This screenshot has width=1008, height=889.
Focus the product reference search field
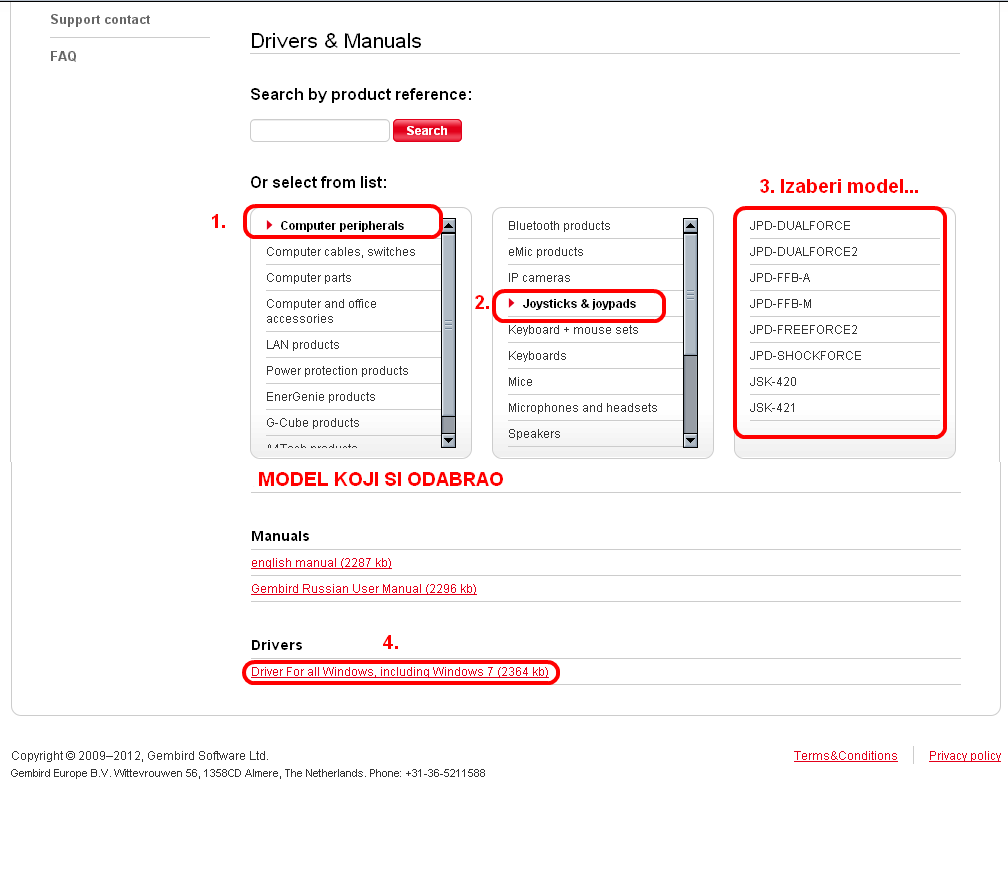pyautogui.click(x=320, y=130)
